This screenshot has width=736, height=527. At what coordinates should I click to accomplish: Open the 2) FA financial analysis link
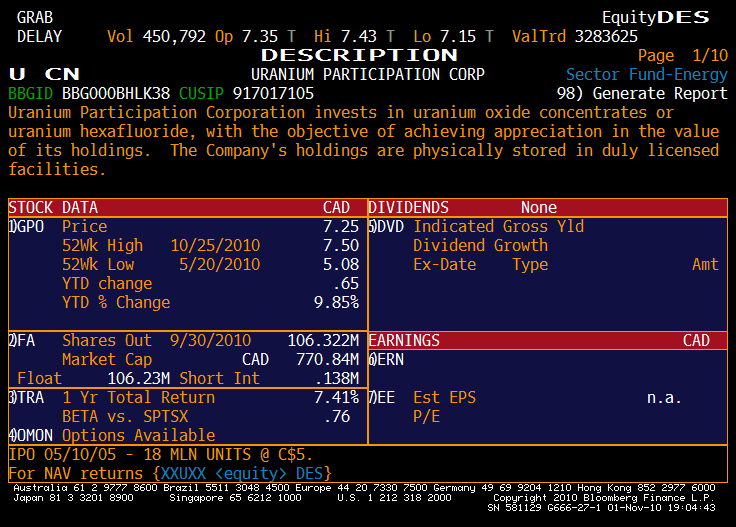[22, 340]
